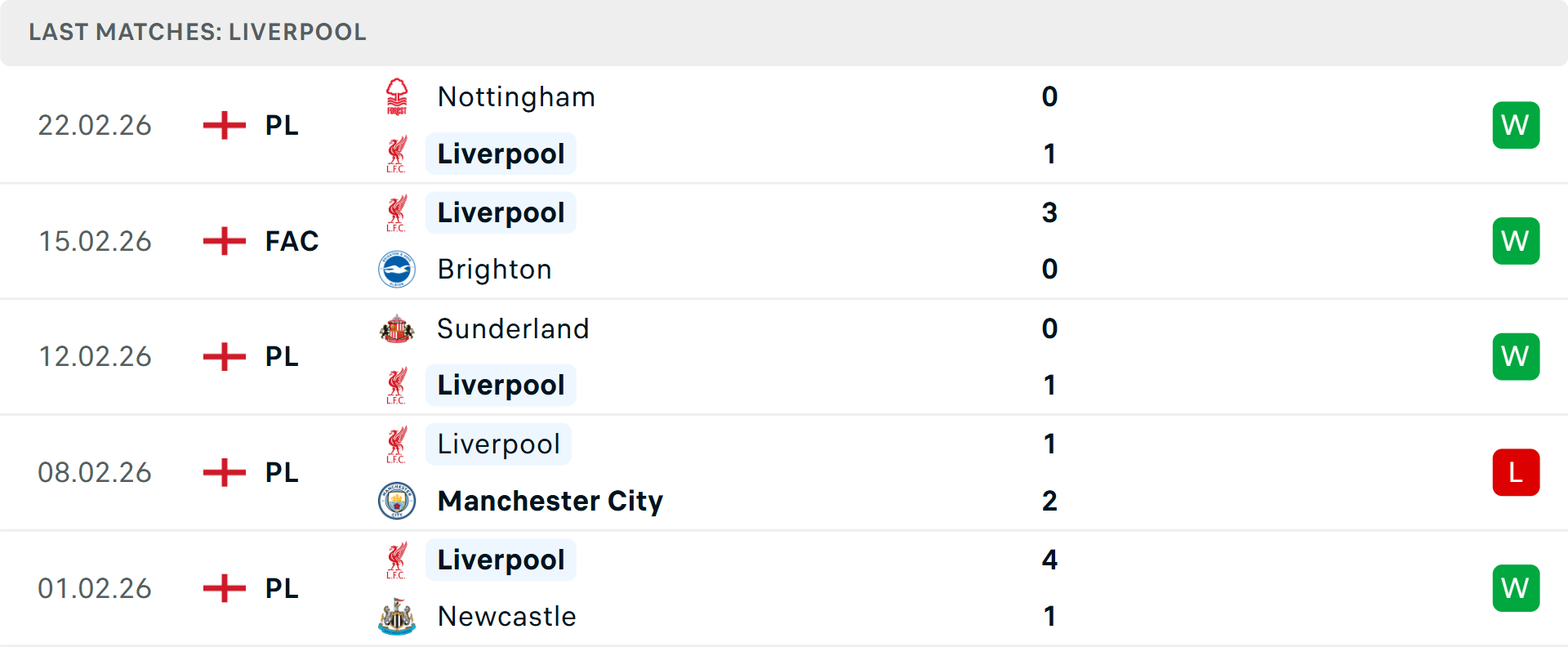Screen dimensions: 1568x647
Task: Open the Sunderland club crest
Action: 397,328
